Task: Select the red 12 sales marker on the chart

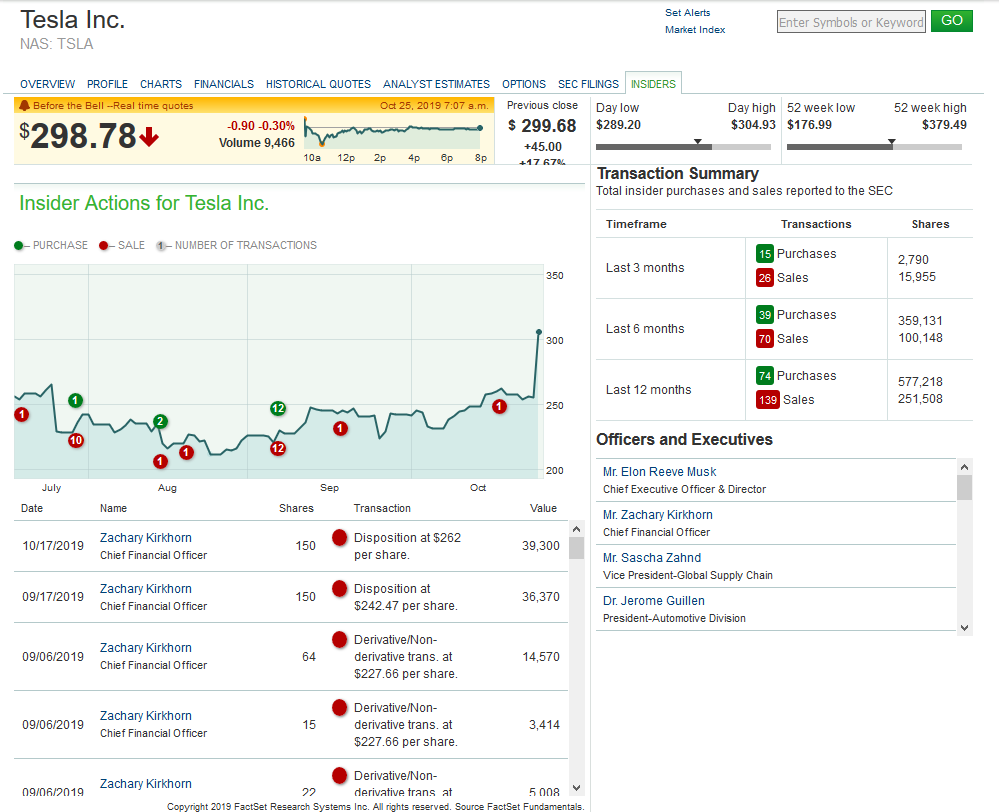Action: click(278, 449)
